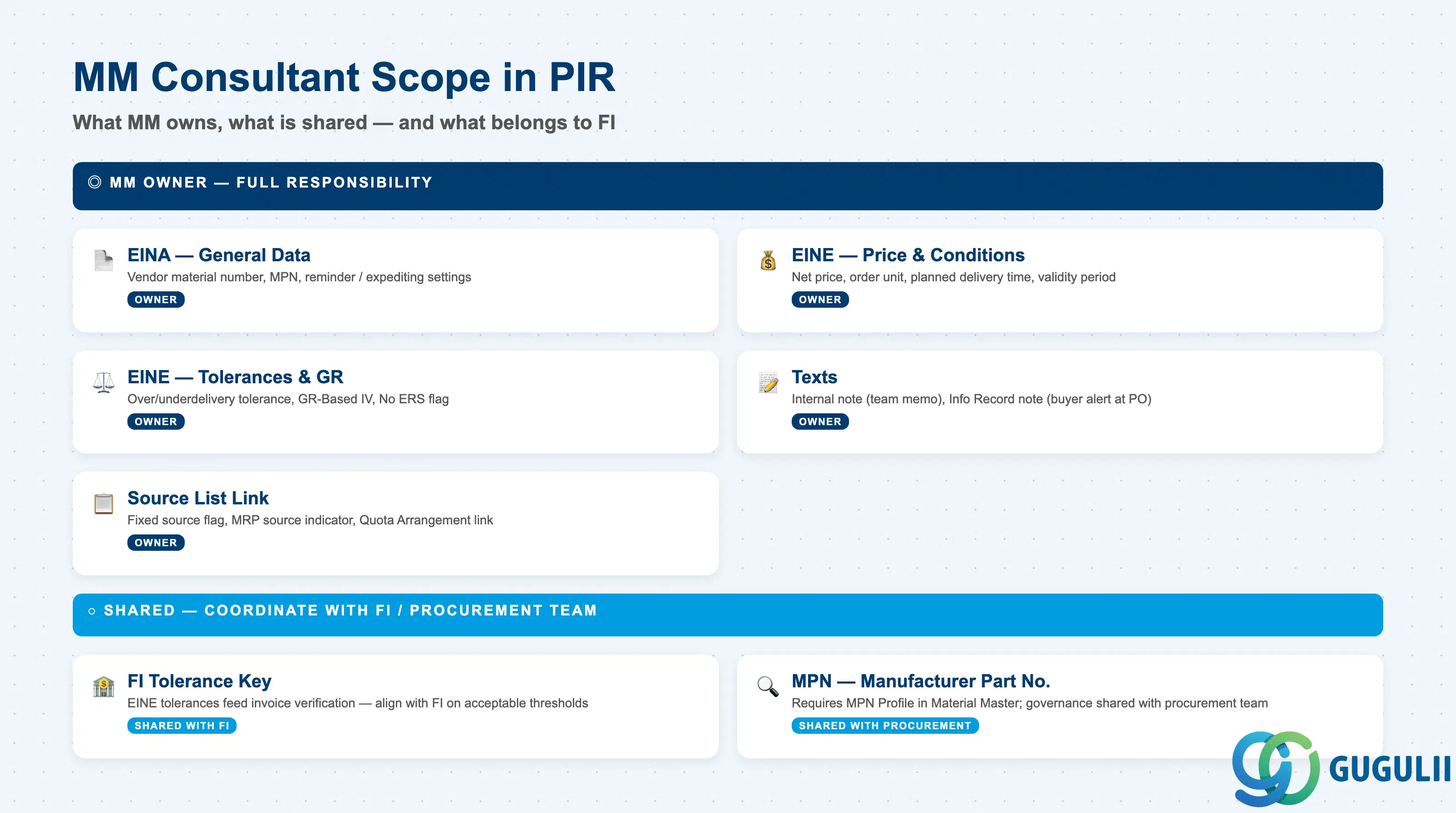Click 'Fixed source flag, MRP source indicator' description
The width and height of the screenshot is (1456, 813).
click(x=310, y=520)
